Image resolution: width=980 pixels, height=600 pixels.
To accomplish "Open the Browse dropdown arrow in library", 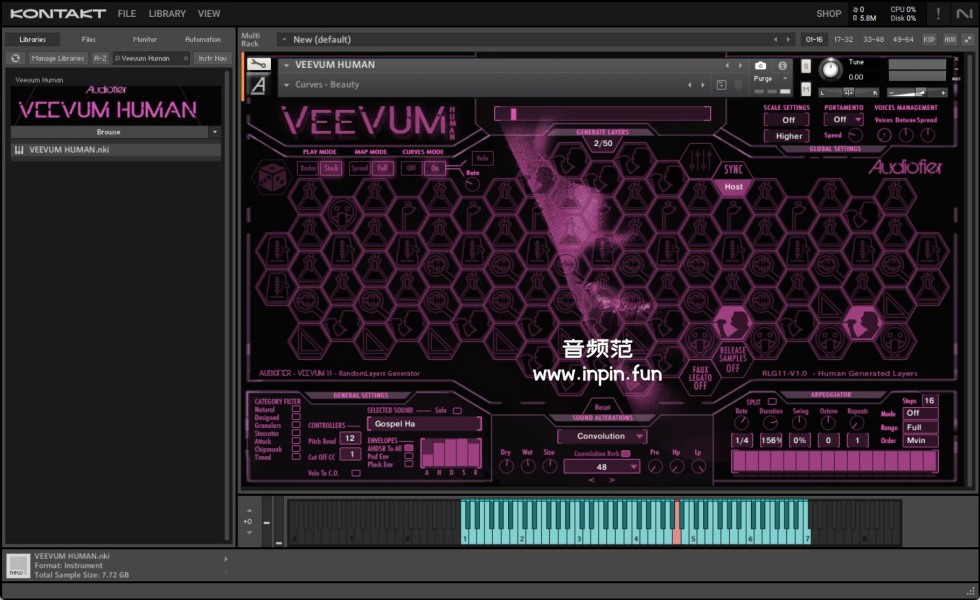I will tap(214, 132).
